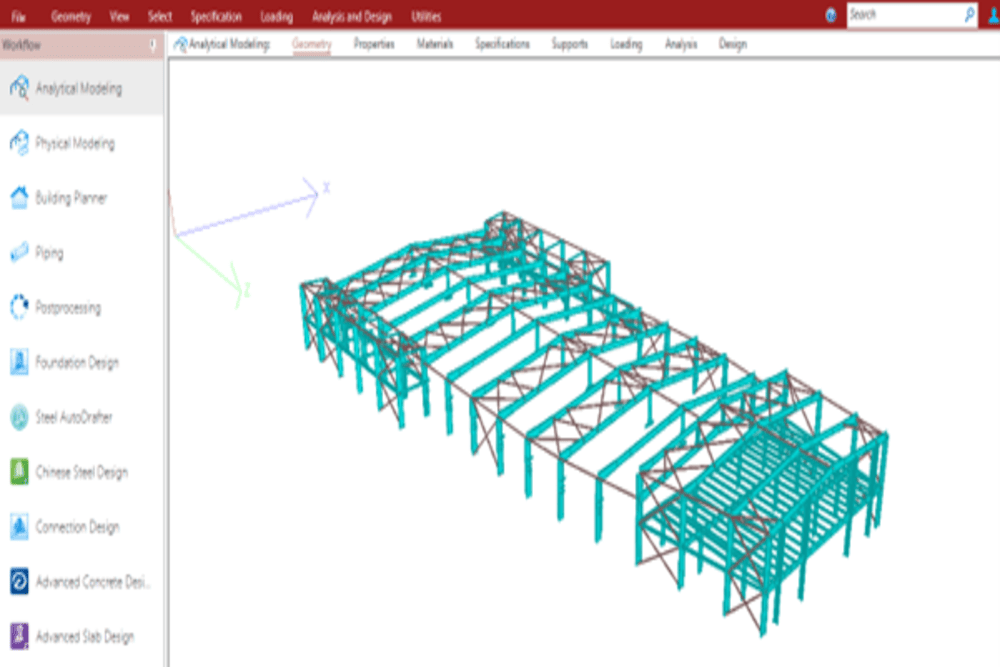Open the Analytical Modeling workflow

coord(78,89)
